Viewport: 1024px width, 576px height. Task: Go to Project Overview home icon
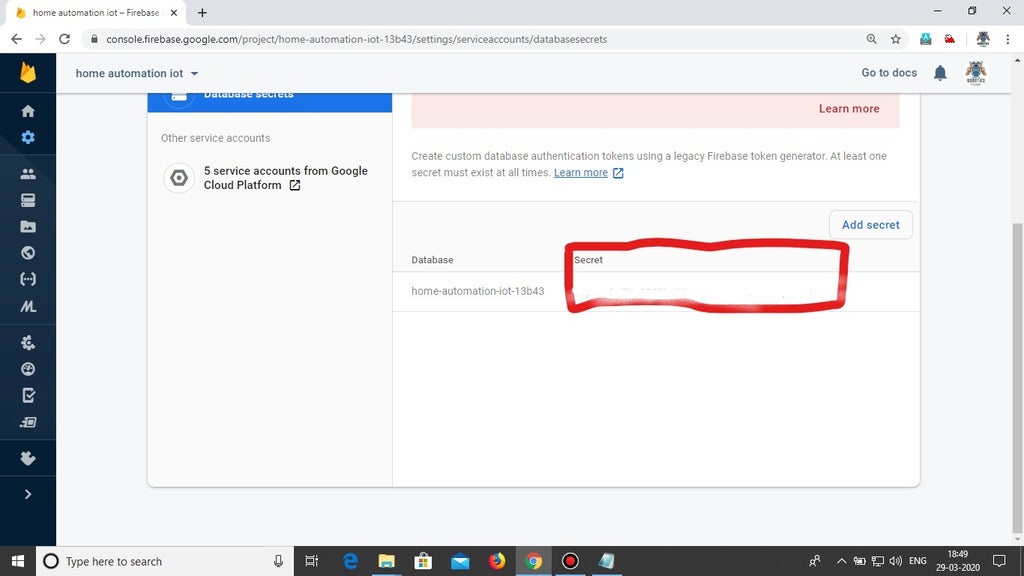[27, 111]
